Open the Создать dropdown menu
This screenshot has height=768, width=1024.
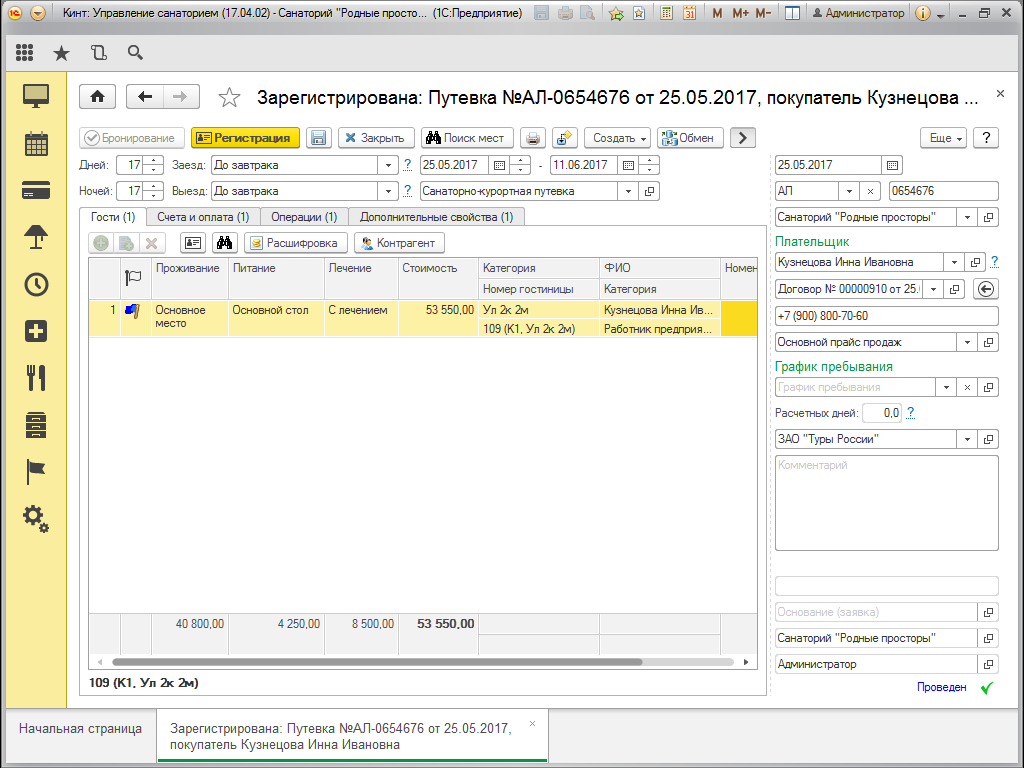pyautogui.click(x=617, y=138)
